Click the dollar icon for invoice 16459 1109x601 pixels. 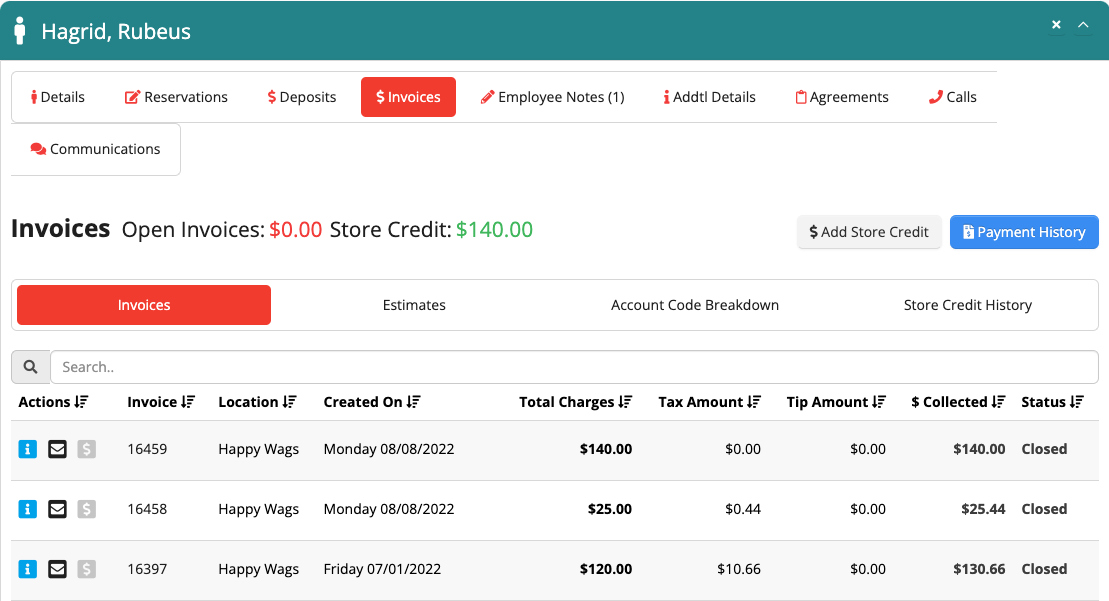[x=86, y=449]
